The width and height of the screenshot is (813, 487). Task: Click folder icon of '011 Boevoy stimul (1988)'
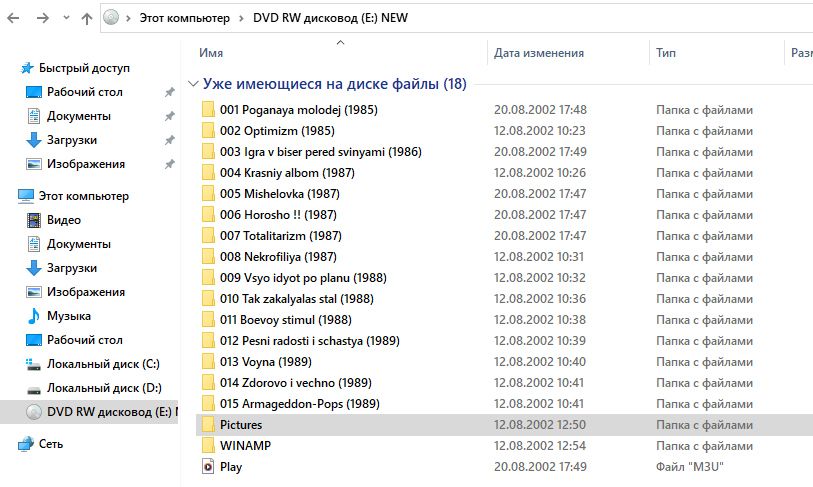click(208, 319)
